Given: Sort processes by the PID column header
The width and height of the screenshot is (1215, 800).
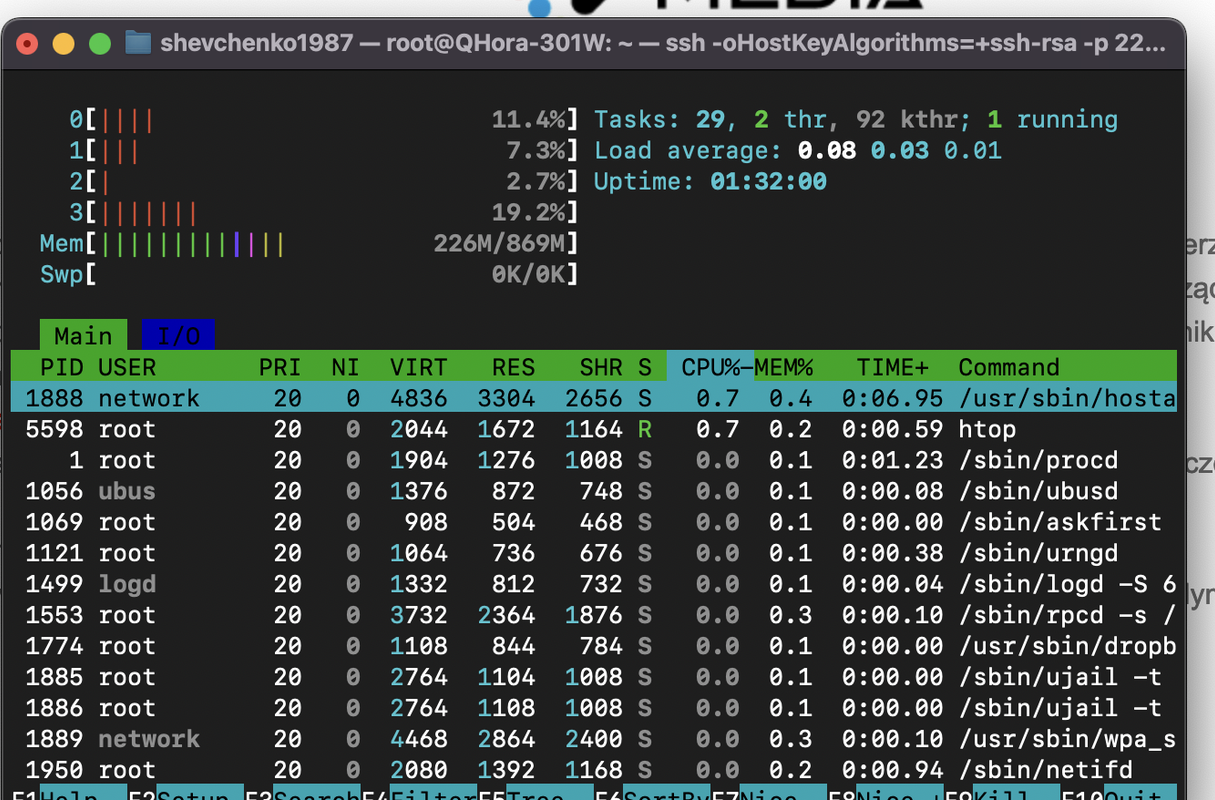Looking at the screenshot, I should (x=61, y=367).
